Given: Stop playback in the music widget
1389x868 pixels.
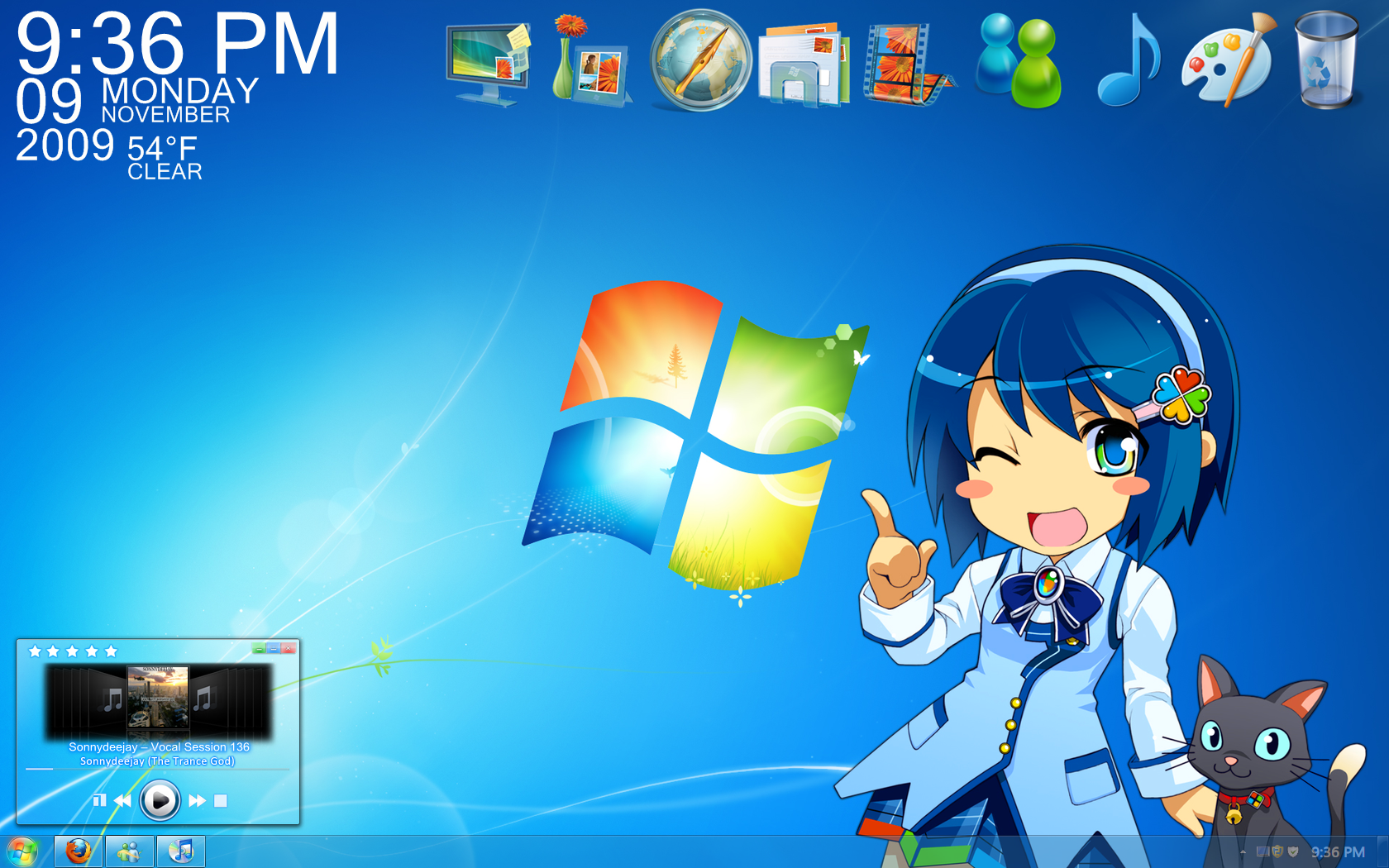Looking at the screenshot, I should (221, 800).
